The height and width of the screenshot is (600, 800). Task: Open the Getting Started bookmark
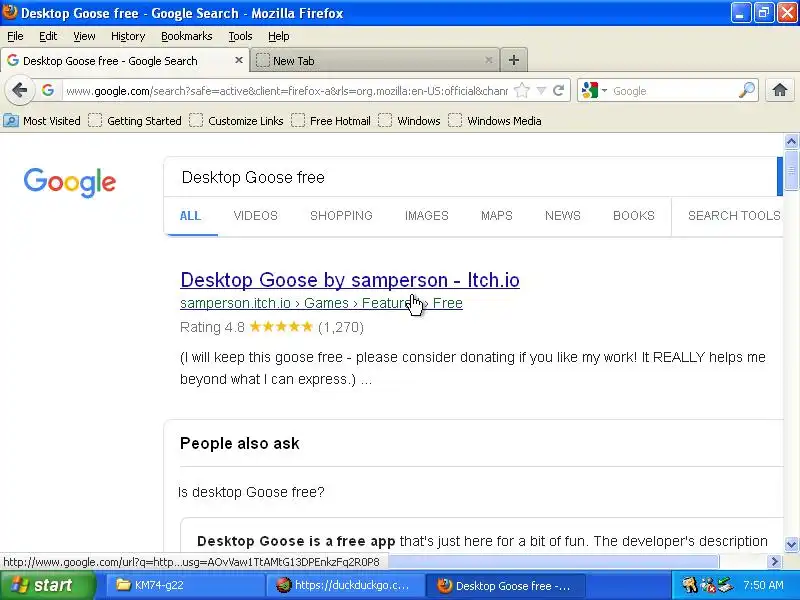(135, 121)
